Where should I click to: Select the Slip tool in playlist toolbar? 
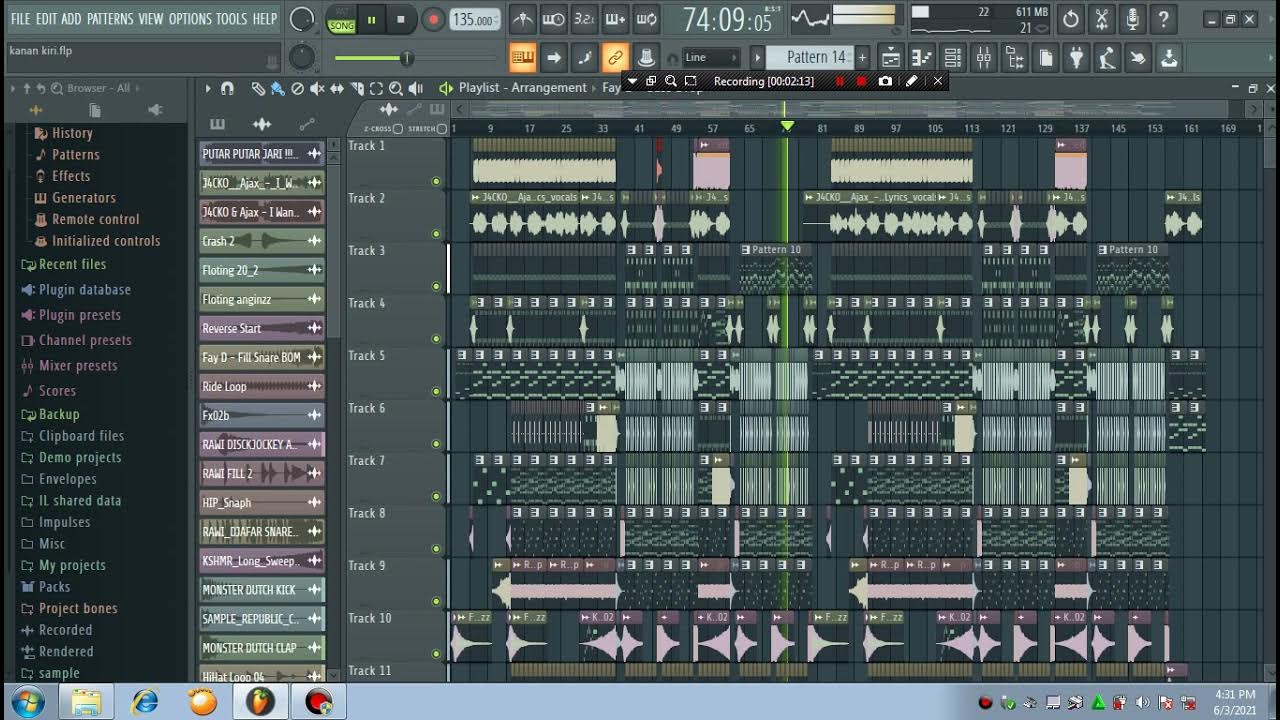coord(337,89)
